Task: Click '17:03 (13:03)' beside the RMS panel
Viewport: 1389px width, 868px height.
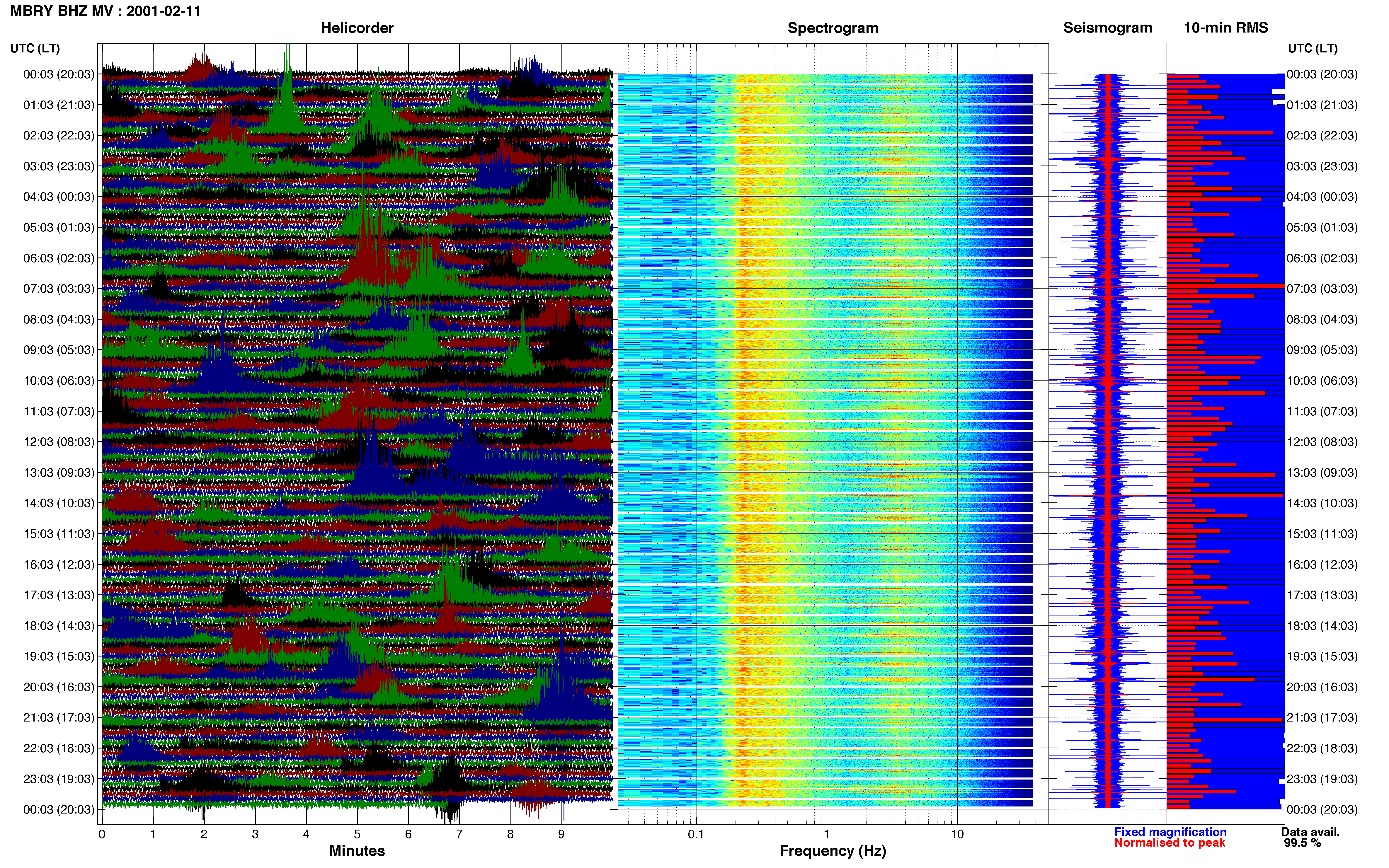Action: click(x=1322, y=595)
